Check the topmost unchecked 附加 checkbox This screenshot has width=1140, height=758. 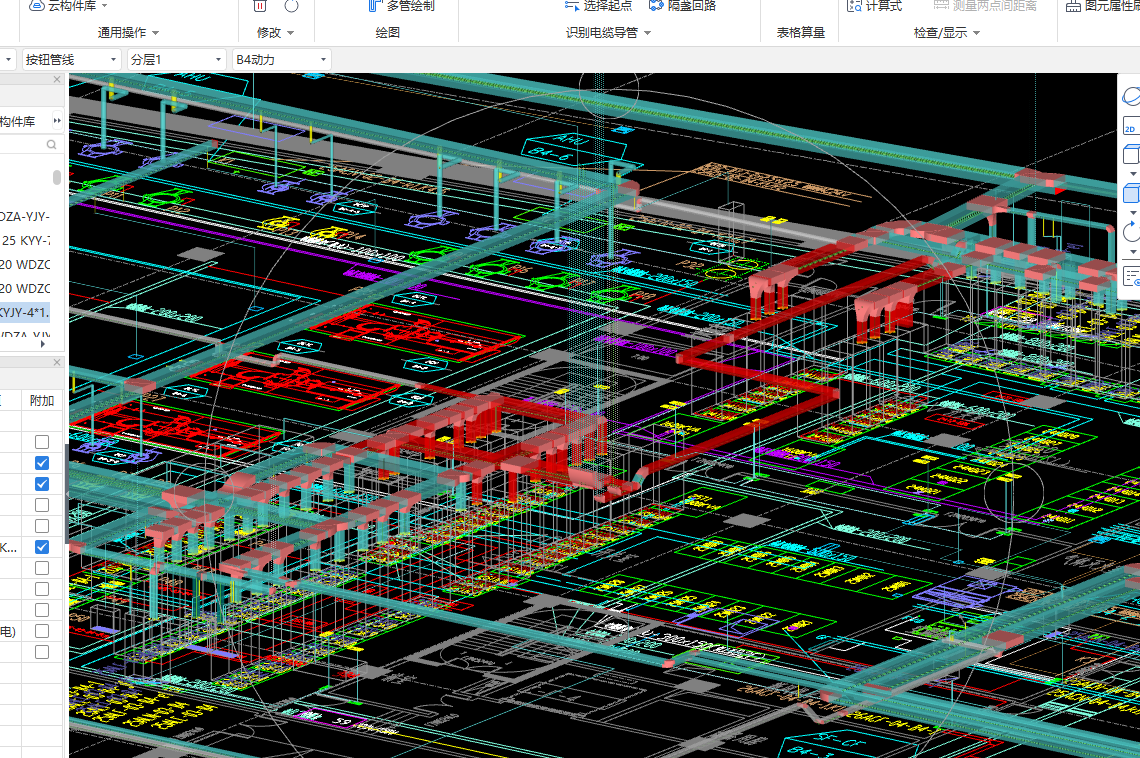coord(41,442)
